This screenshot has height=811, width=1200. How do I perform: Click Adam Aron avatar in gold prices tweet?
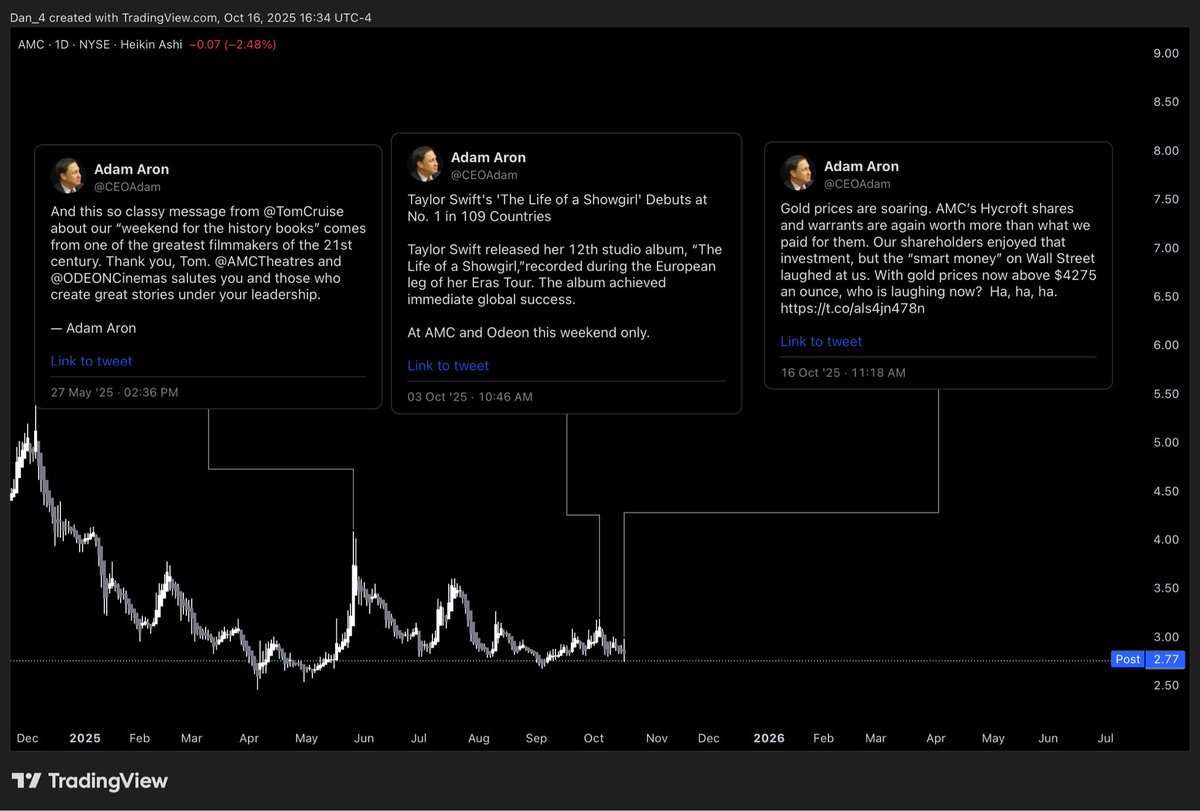(x=797, y=174)
